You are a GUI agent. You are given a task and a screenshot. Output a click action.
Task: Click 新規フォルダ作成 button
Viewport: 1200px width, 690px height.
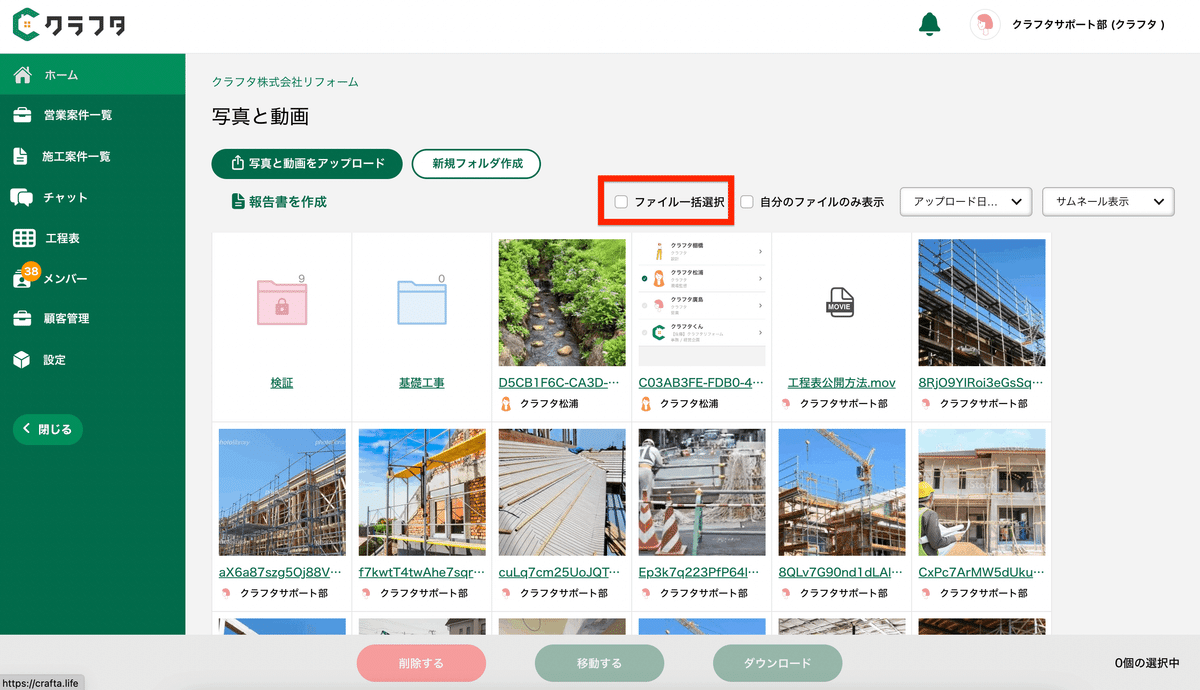click(476, 164)
